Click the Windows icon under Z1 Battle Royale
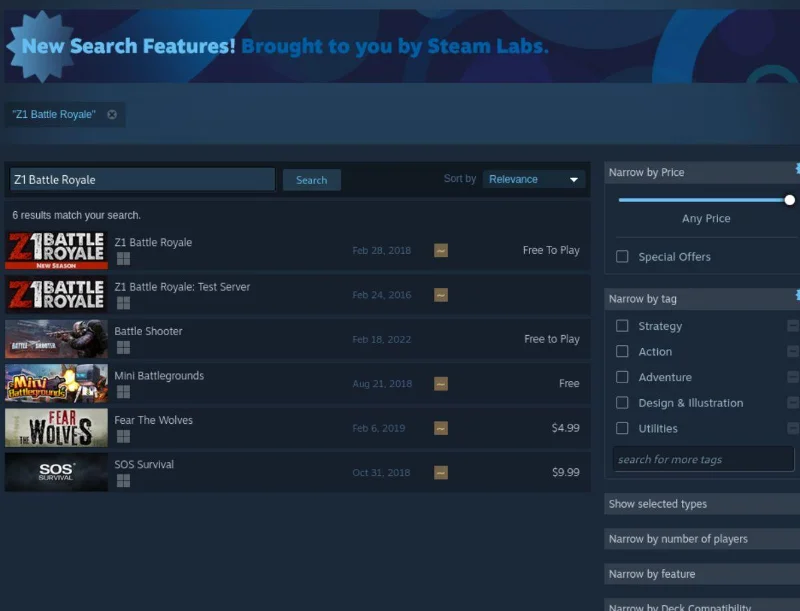Screen dimensions: 800x611 [x=123, y=259]
